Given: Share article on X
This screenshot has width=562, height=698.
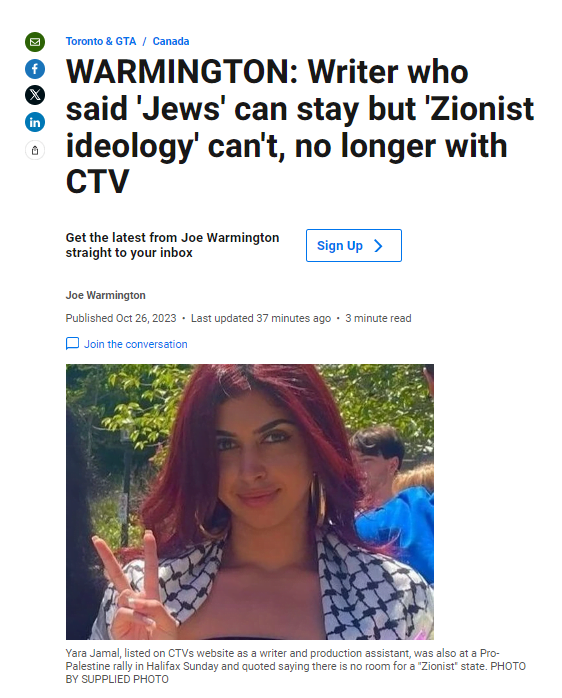Looking at the screenshot, I should [x=35, y=95].
